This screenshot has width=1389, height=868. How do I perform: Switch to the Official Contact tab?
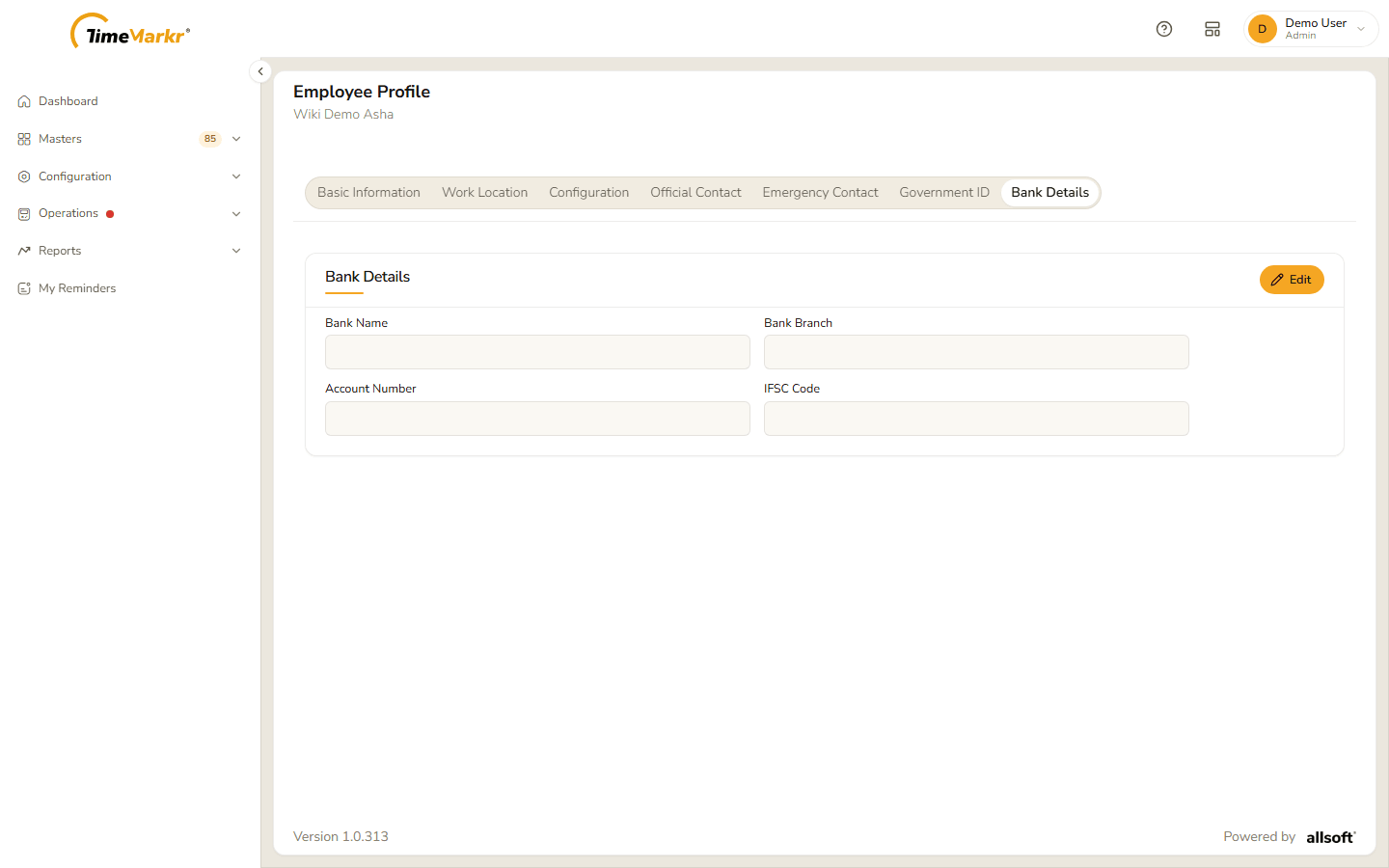point(695,193)
